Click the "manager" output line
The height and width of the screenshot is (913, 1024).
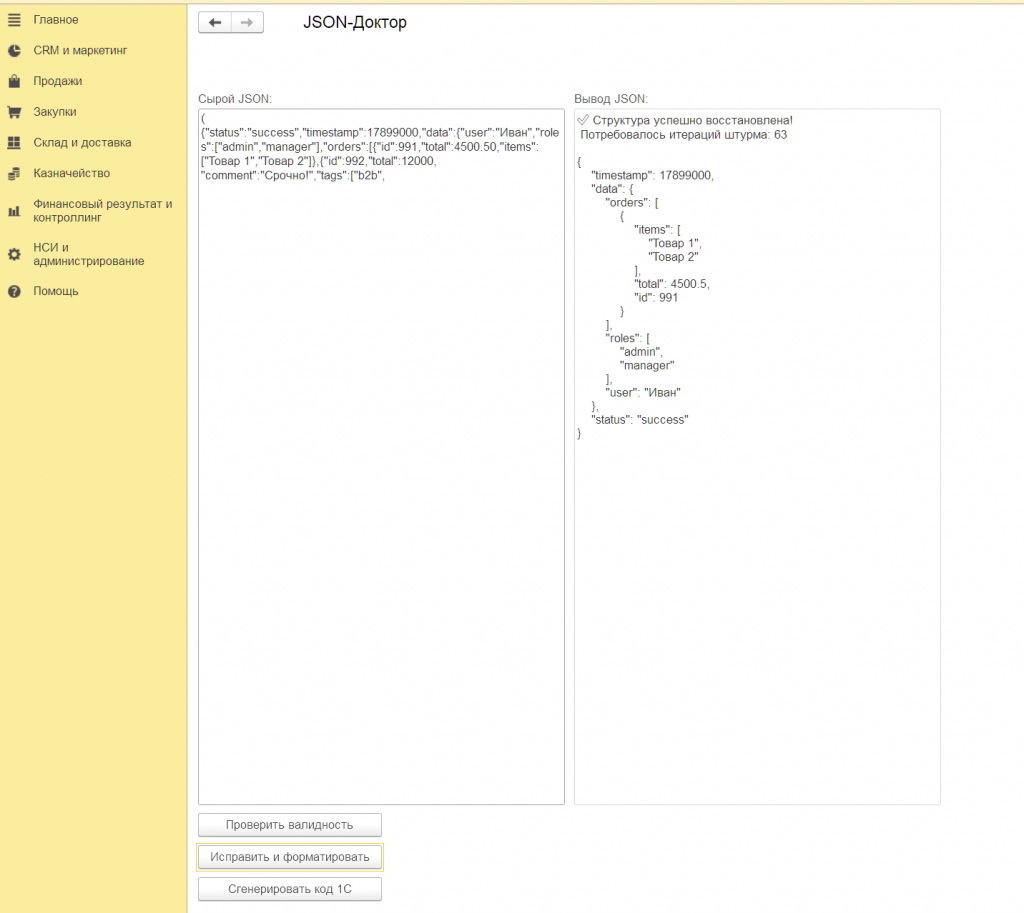pyautogui.click(x=647, y=365)
